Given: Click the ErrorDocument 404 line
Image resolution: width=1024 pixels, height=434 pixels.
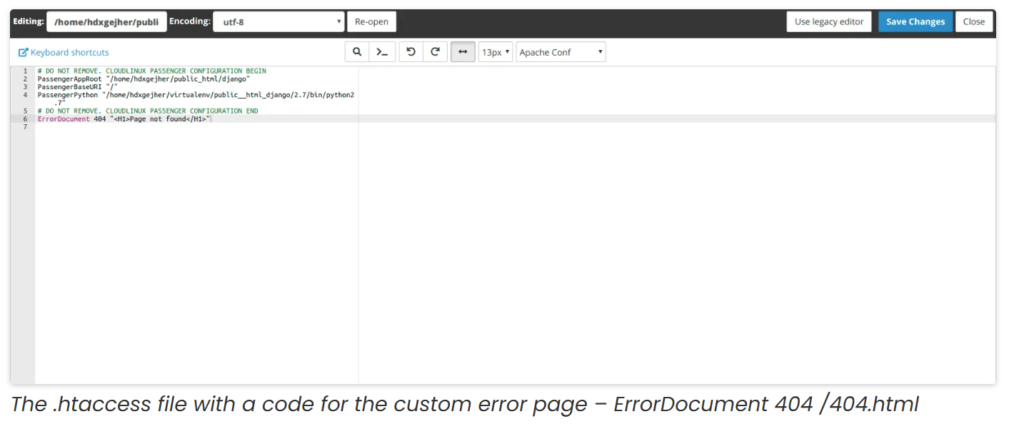Looking at the screenshot, I should (125, 119).
